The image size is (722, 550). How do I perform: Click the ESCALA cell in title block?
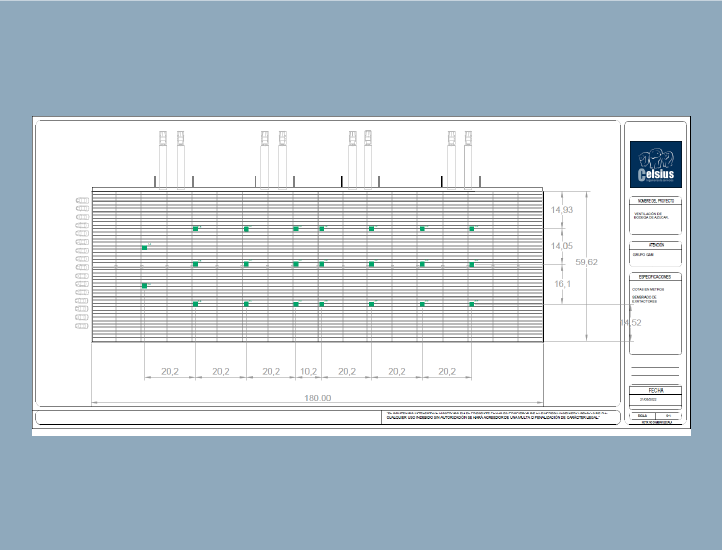[x=643, y=414]
